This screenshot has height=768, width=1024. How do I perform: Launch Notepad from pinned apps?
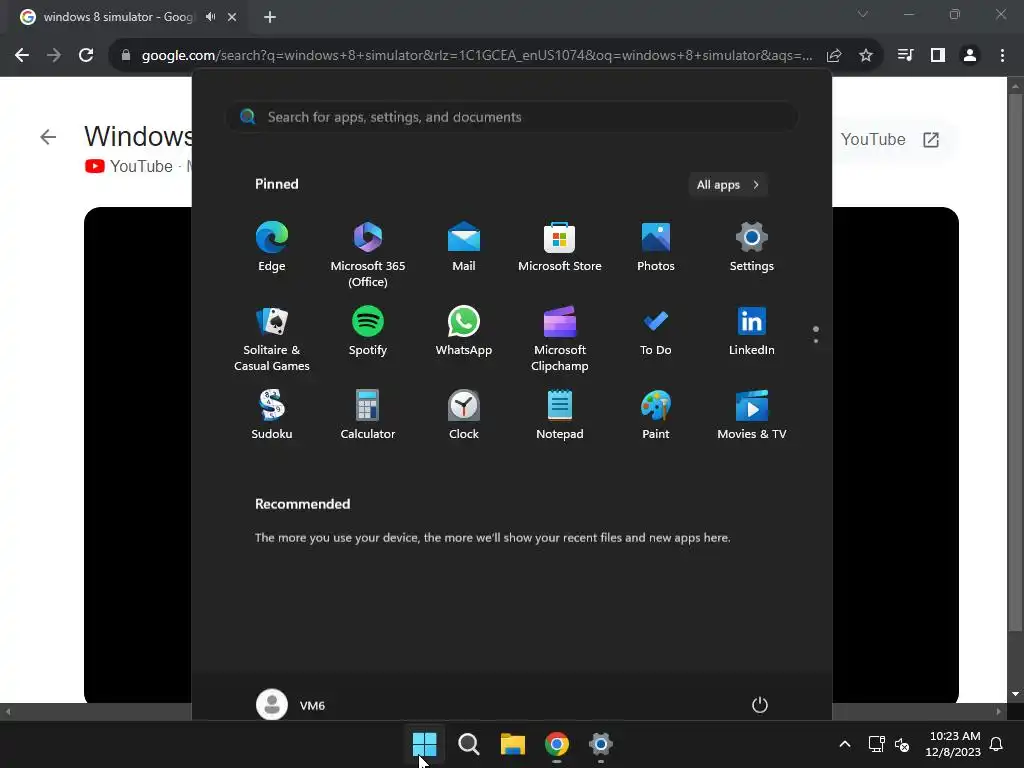click(x=560, y=415)
